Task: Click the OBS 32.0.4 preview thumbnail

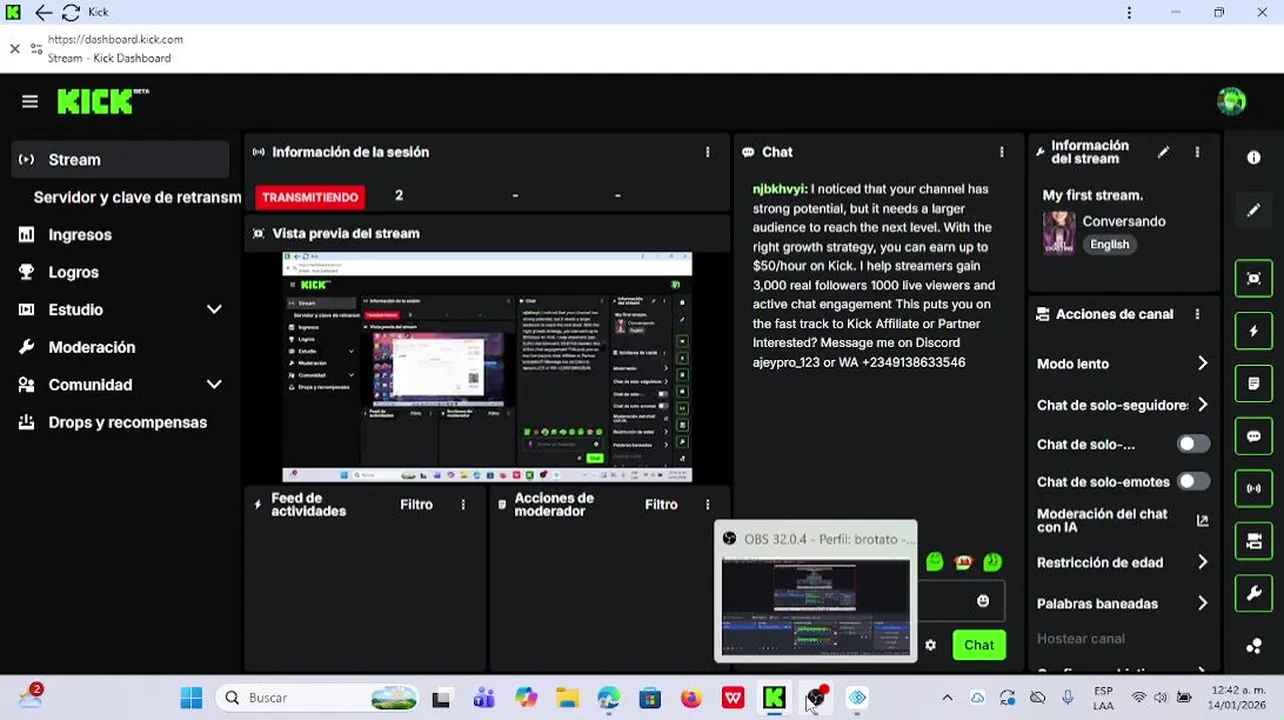Action: [816, 606]
